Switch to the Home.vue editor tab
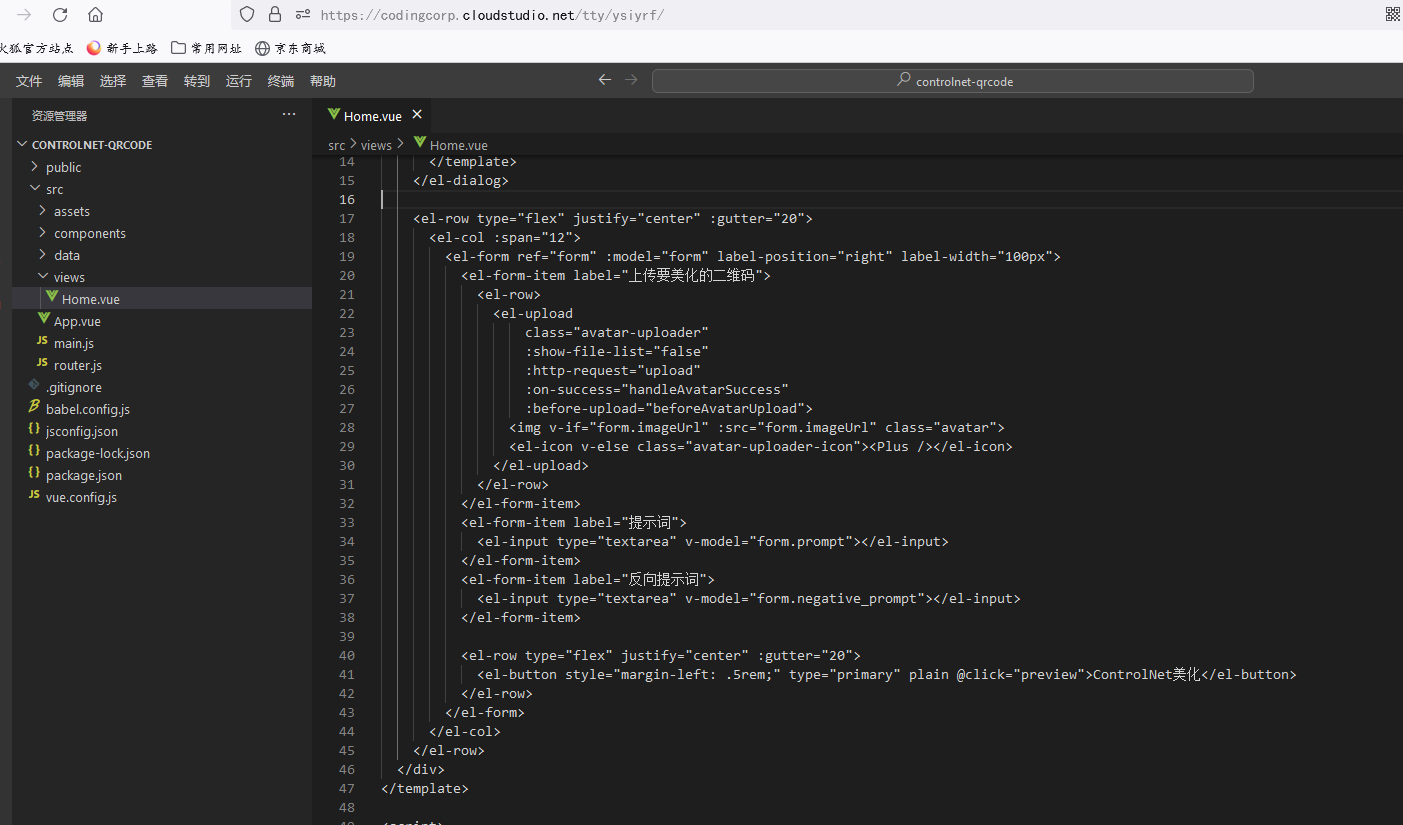The height and width of the screenshot is (825, 1403). pyautogui.click(x=372, y=116)
